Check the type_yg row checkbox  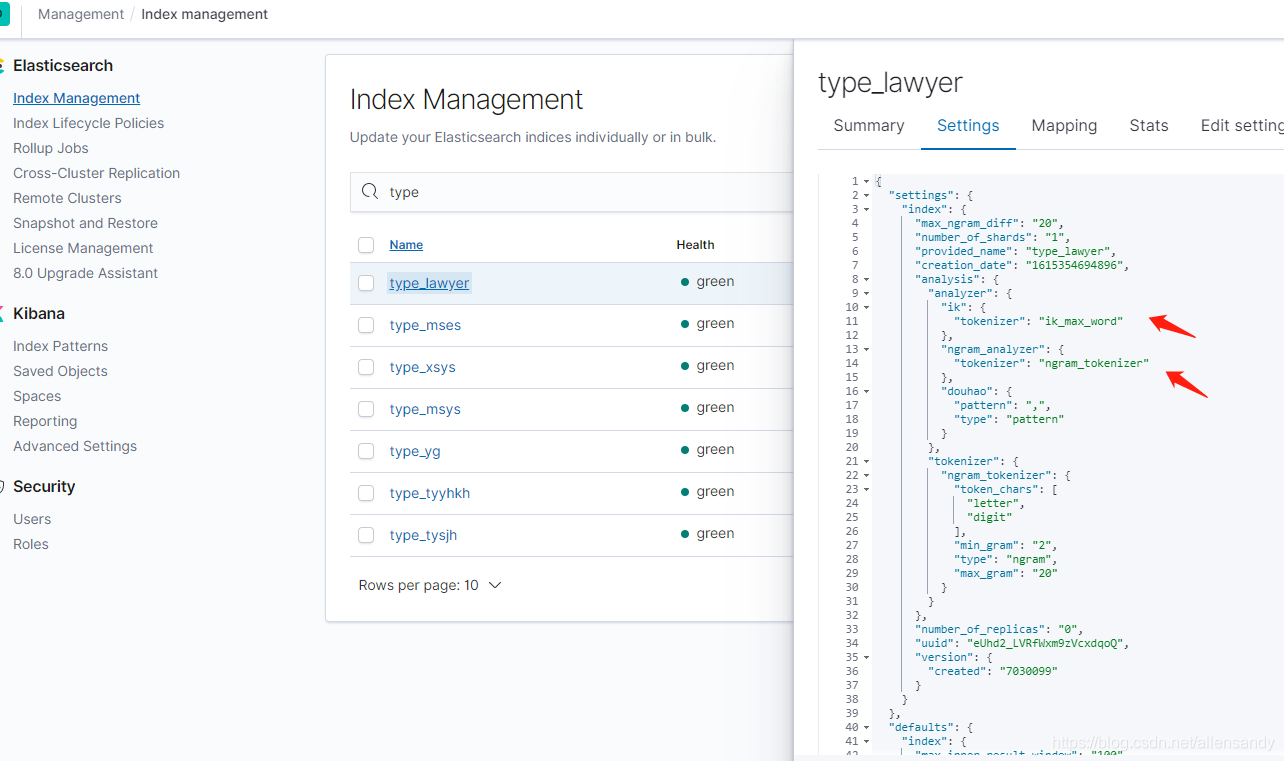click(366, 451)
